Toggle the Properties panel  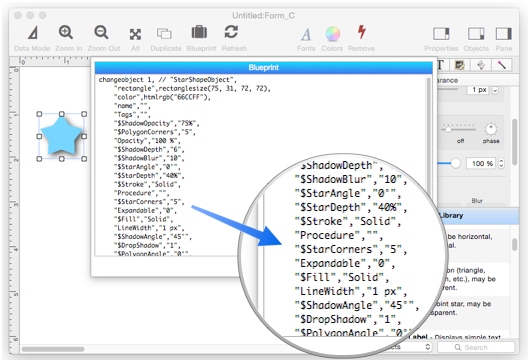pyautogui.click(x=441, y=34)
